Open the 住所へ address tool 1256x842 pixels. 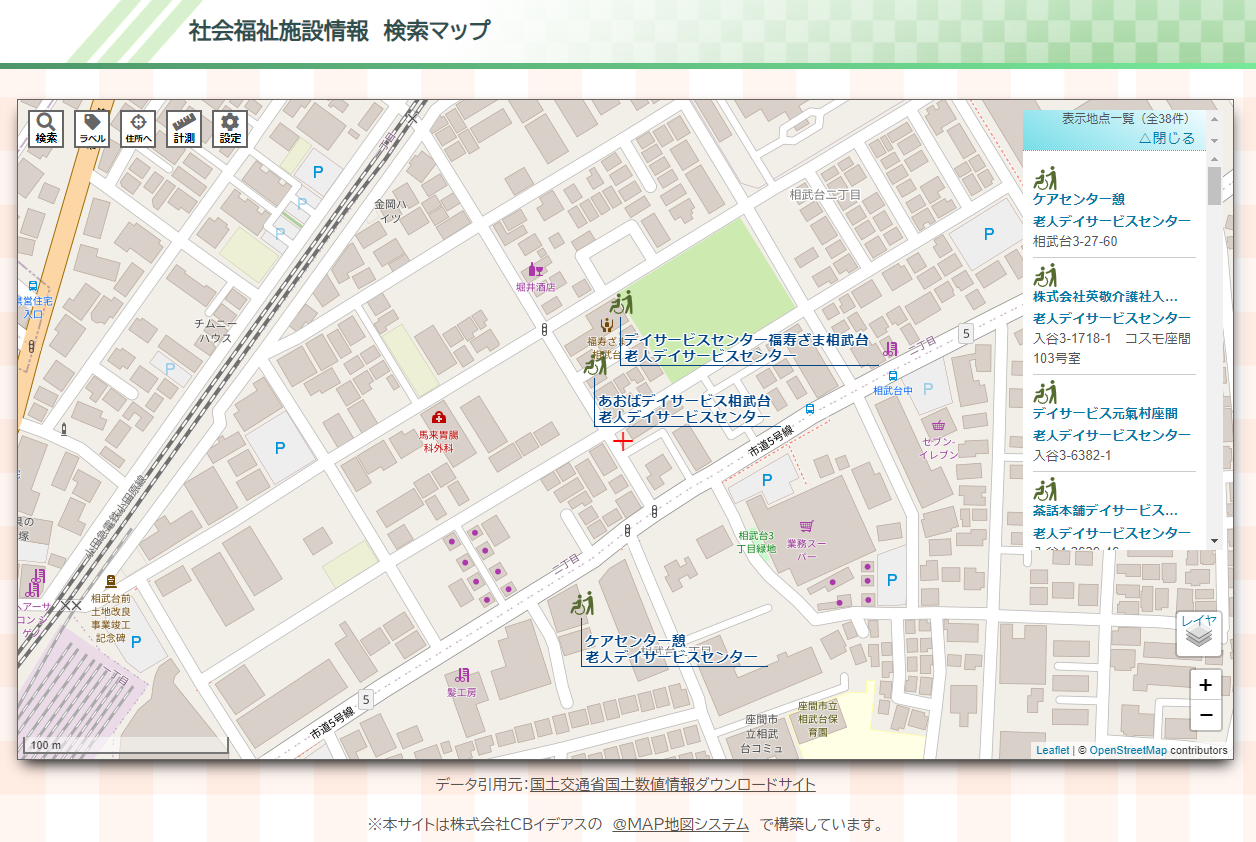[x=138, y=129]
